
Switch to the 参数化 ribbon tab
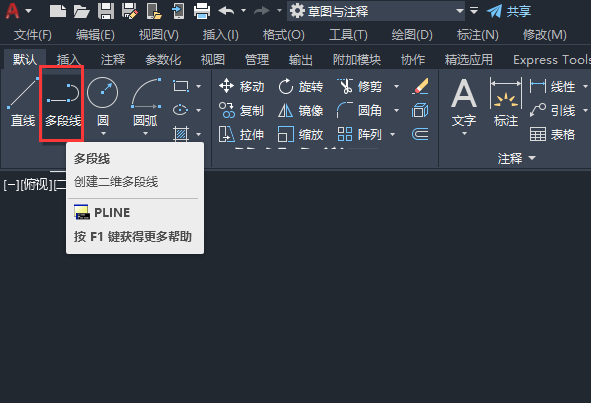[x=163, y=60]
